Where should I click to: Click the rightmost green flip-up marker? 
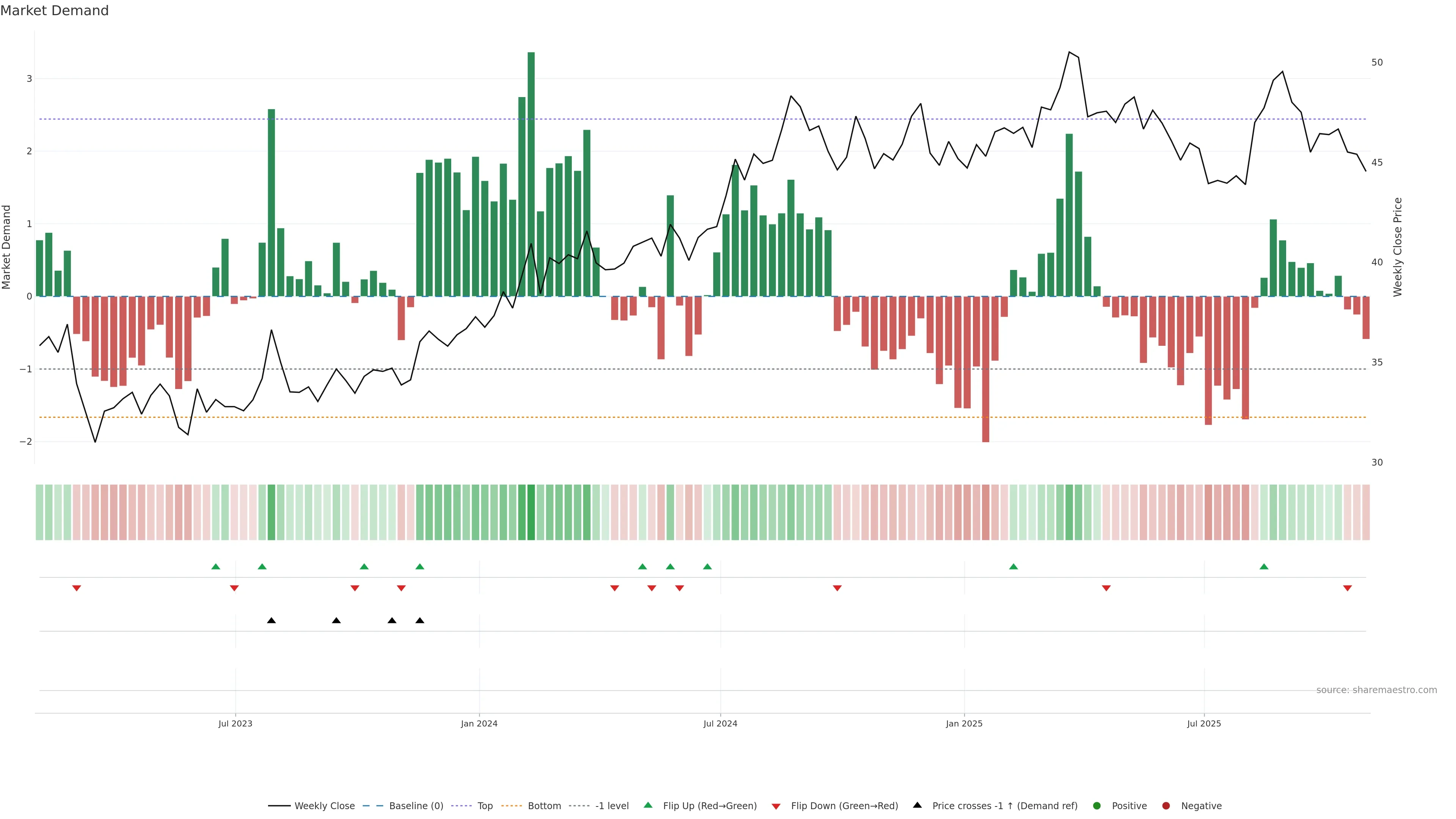pyautogui.click(x=1264, y=566)
